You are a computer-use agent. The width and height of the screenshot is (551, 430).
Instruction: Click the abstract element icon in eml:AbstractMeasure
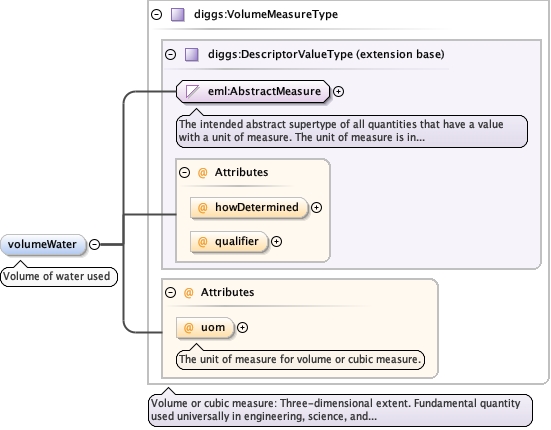pyautogui.click(x=192, y=91)
